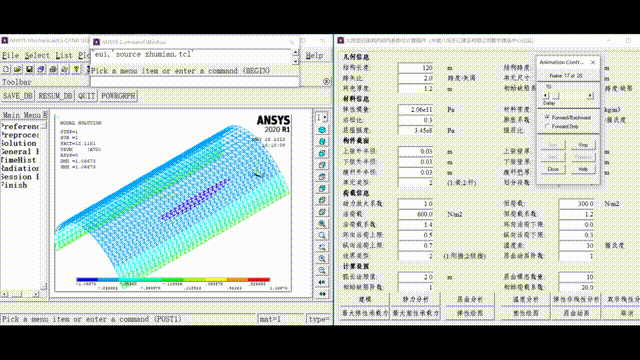Viewport: 640px width, 360px height.
Task: Select the Isometric View icon in view toolbar
Action: [322, 130]
